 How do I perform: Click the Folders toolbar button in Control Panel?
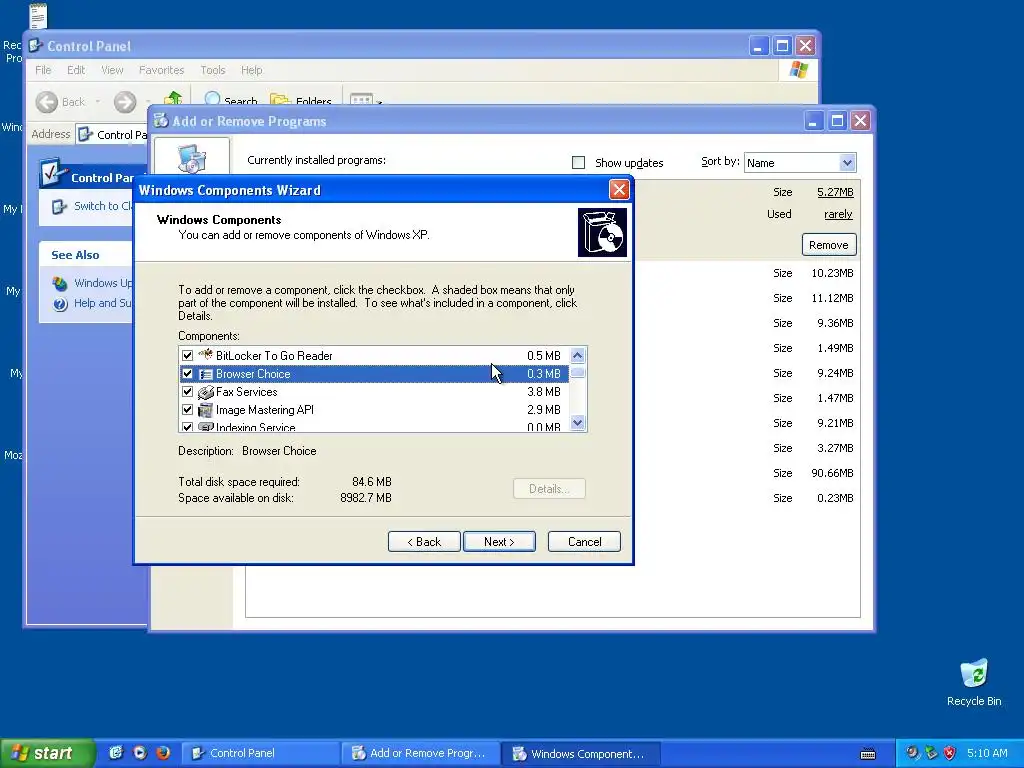(x=300, y=101)
